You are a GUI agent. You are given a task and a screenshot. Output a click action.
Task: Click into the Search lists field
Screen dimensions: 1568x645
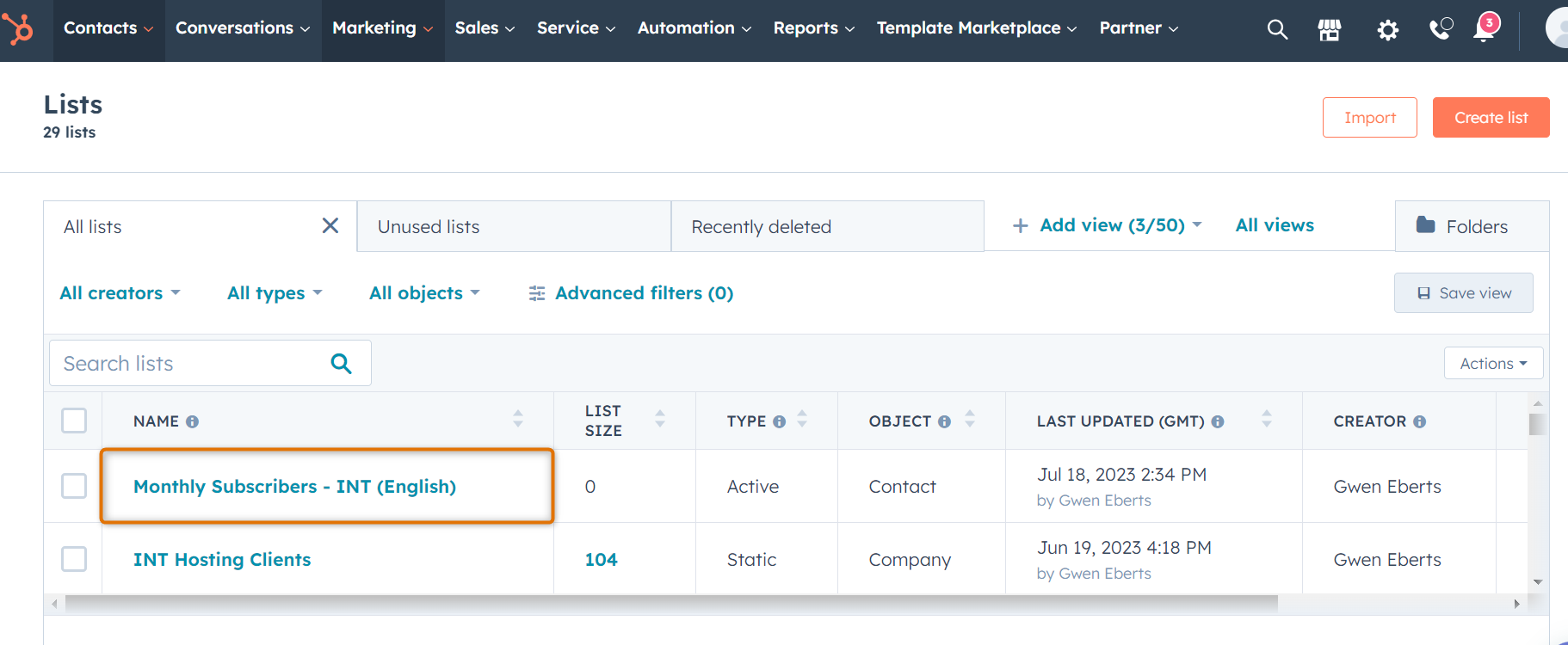(x=189, y=364)
